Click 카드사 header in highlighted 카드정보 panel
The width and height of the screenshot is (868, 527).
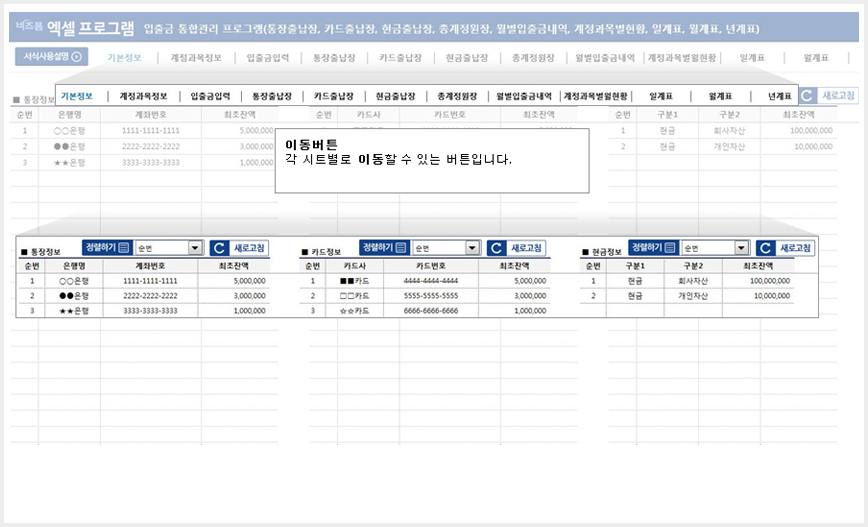[x=355, y=266]
